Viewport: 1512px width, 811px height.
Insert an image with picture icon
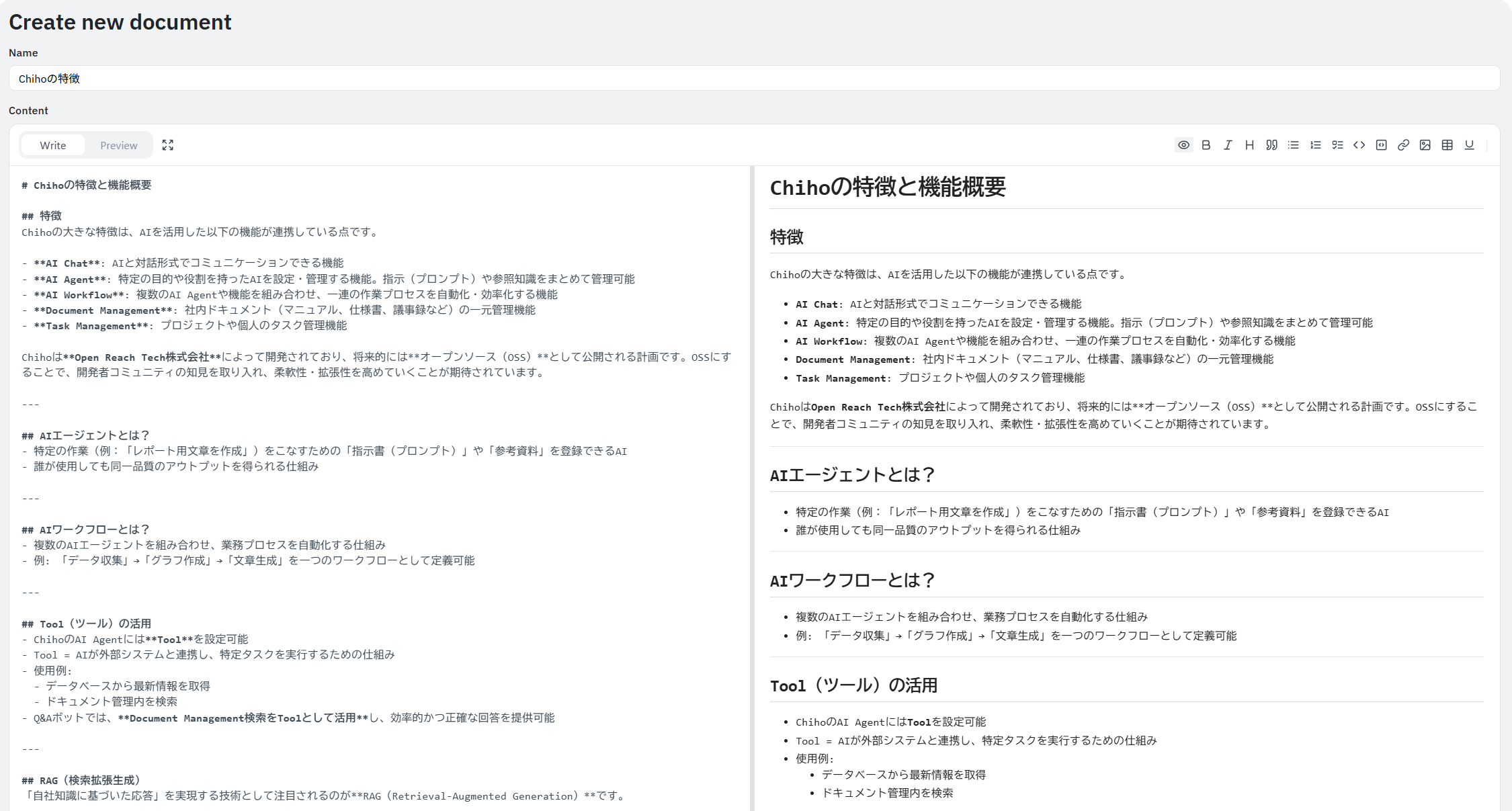click(1425, 145)
